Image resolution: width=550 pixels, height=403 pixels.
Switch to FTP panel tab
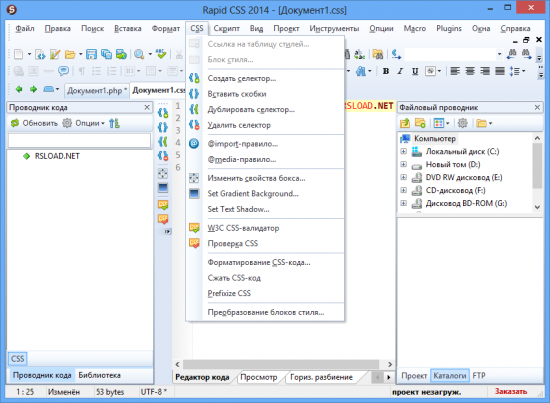click(479, 376)
